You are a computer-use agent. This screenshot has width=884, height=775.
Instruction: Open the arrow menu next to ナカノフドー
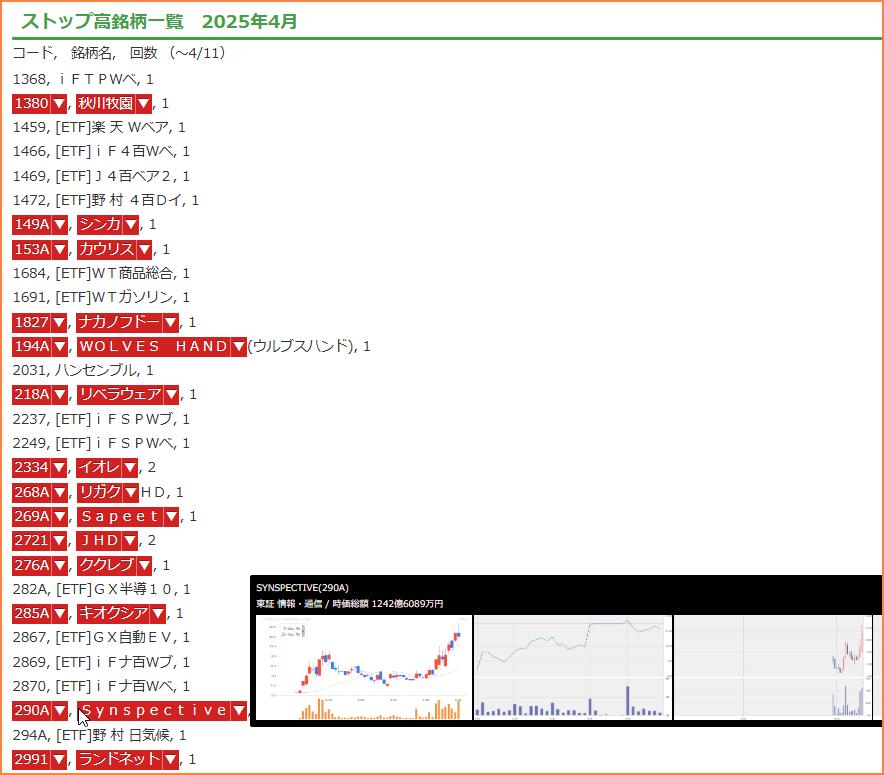(x=171, y=322)
